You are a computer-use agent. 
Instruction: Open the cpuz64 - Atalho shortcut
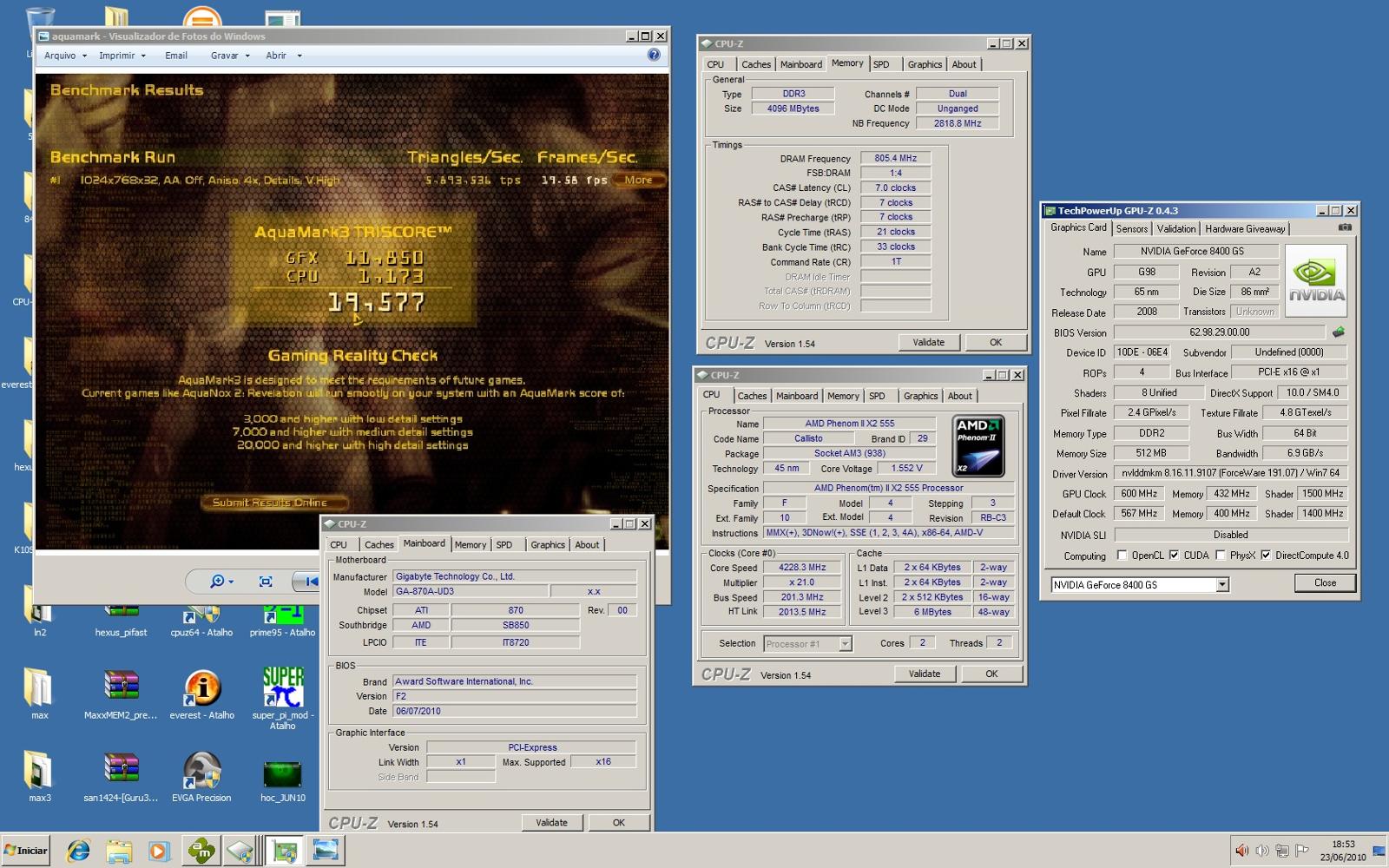point(201,619)
